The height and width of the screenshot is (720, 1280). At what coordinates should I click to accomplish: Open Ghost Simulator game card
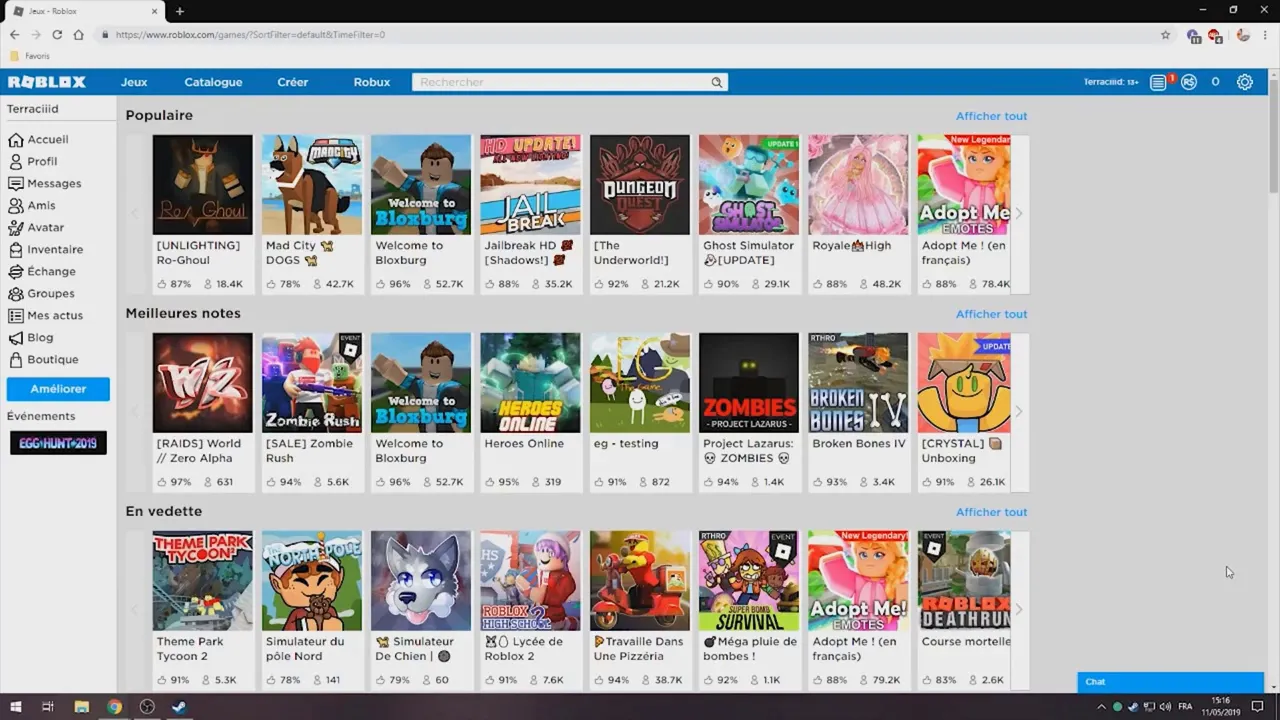pos(749,214)
